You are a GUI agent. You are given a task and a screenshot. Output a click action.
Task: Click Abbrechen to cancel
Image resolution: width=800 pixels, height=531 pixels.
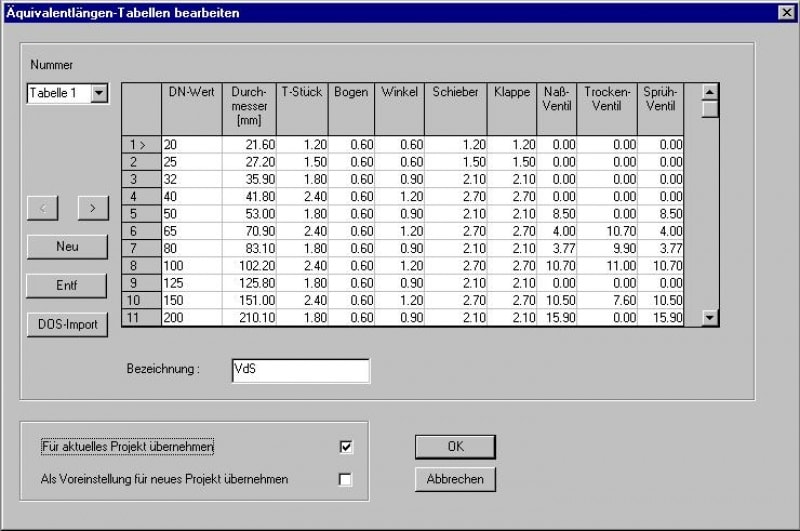point(455,479)
